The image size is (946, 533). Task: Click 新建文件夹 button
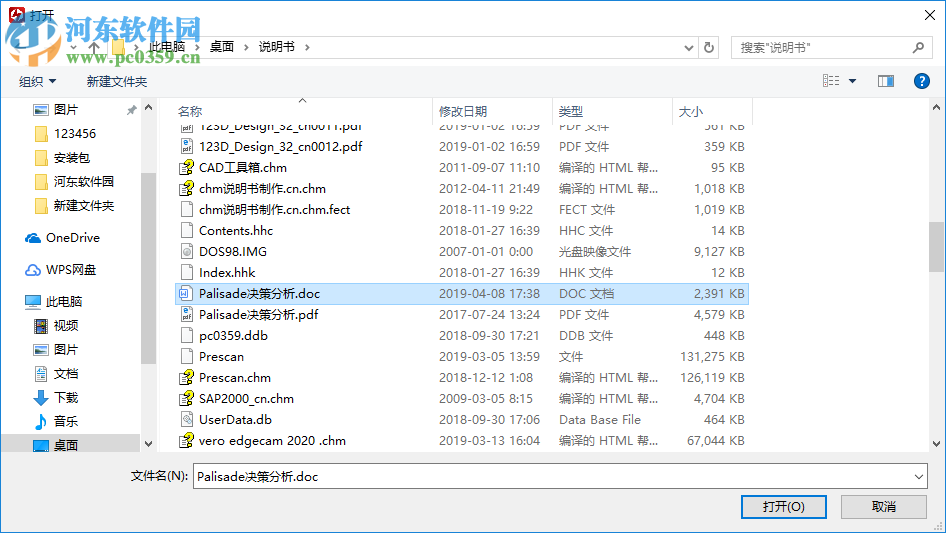116,81
